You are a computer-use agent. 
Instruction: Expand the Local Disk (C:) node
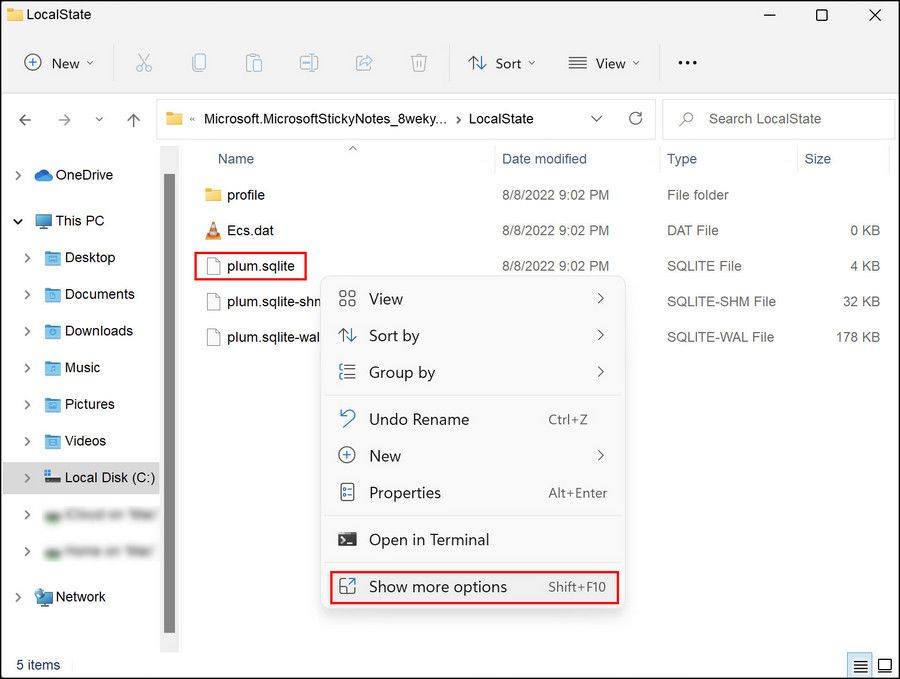coord(27,478)
